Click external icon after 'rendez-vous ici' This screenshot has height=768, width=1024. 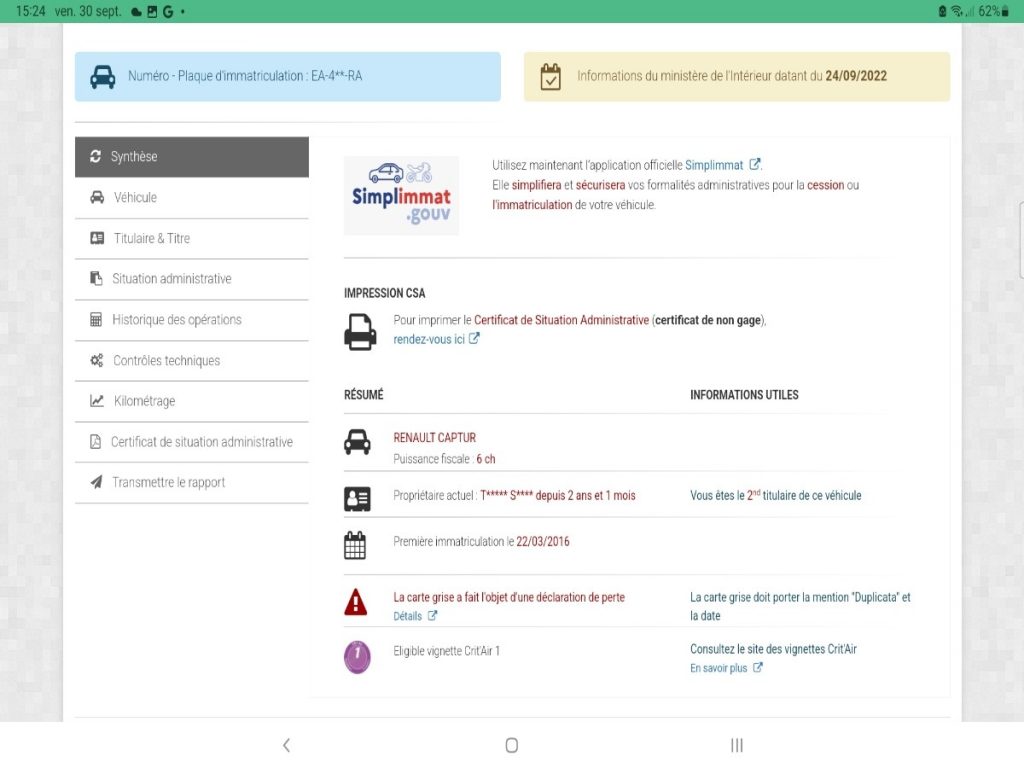click(474, 338)
